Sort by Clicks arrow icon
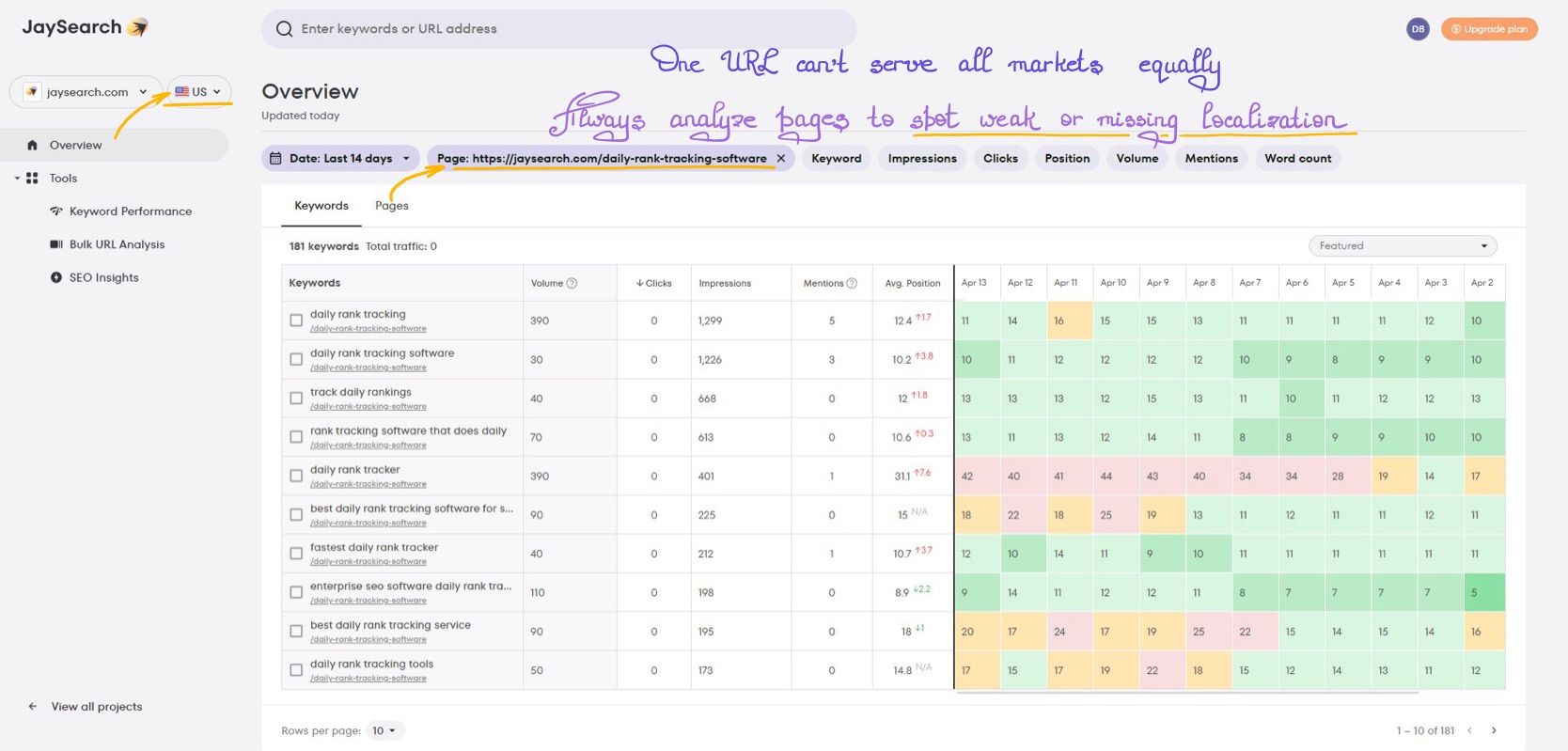 (x=640, y=283)
